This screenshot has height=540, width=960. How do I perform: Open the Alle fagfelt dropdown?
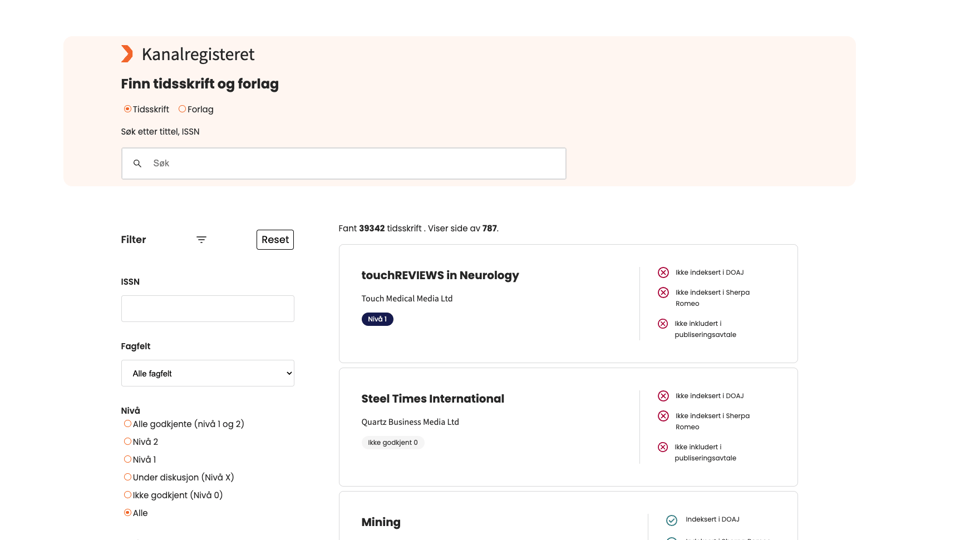(208, 373)
